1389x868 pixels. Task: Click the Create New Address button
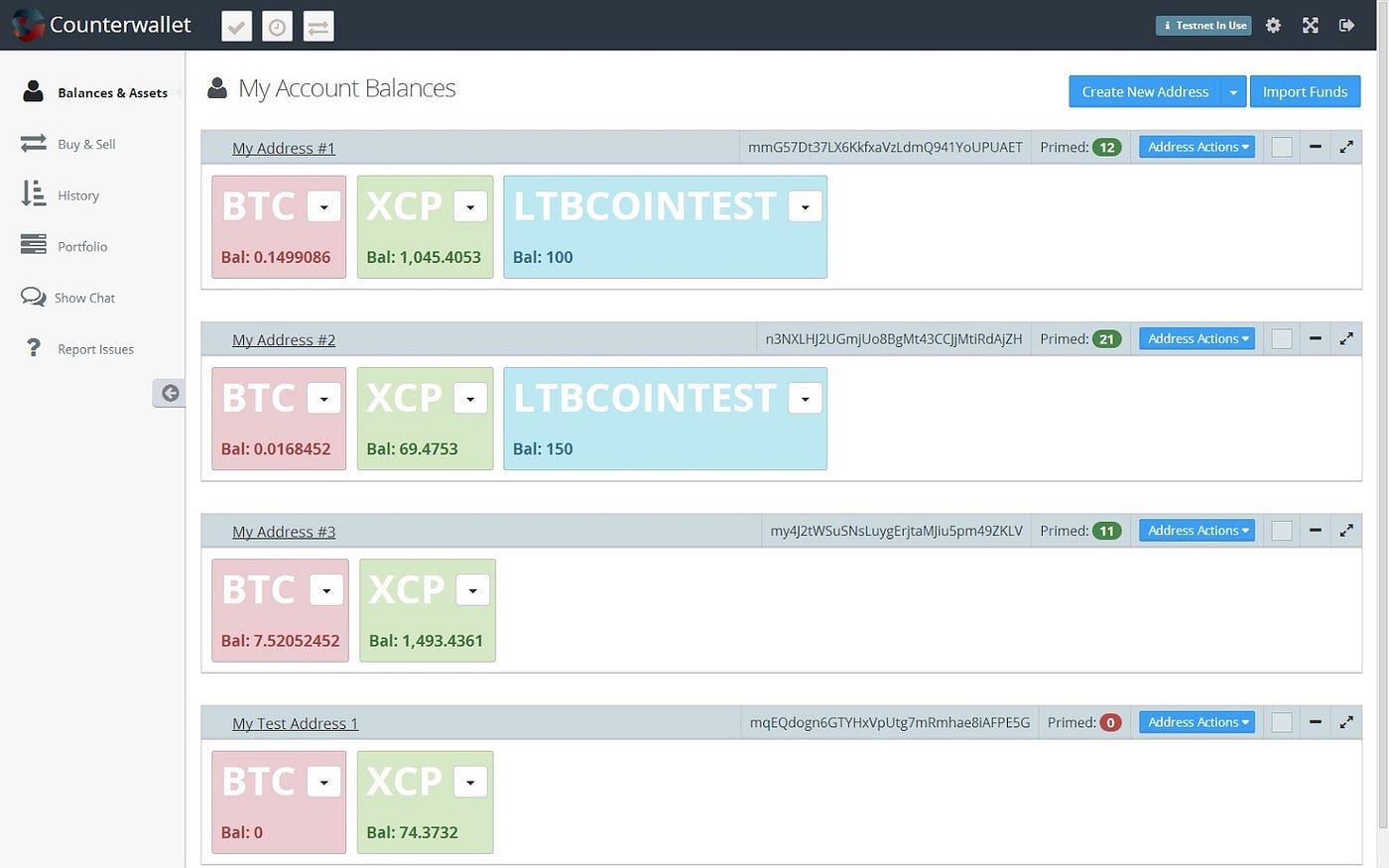point(1145,91)
